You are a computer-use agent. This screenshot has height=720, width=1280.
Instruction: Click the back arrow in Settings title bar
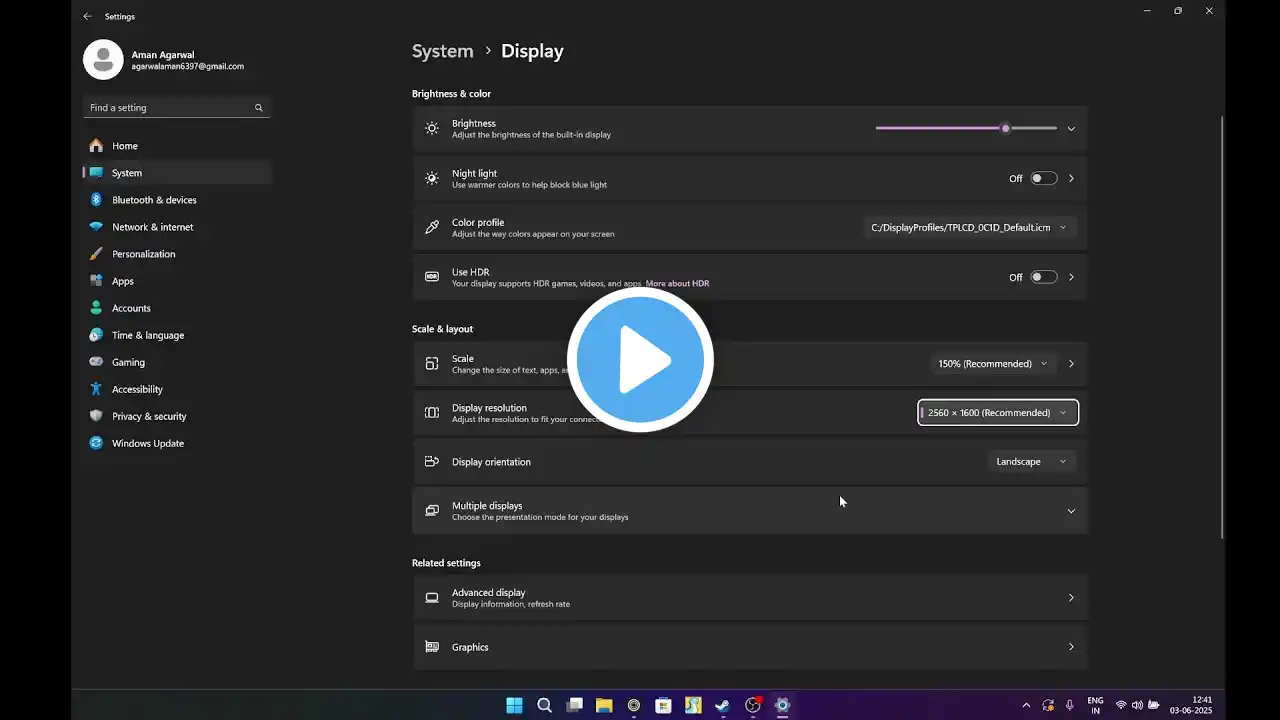(87, 16)
